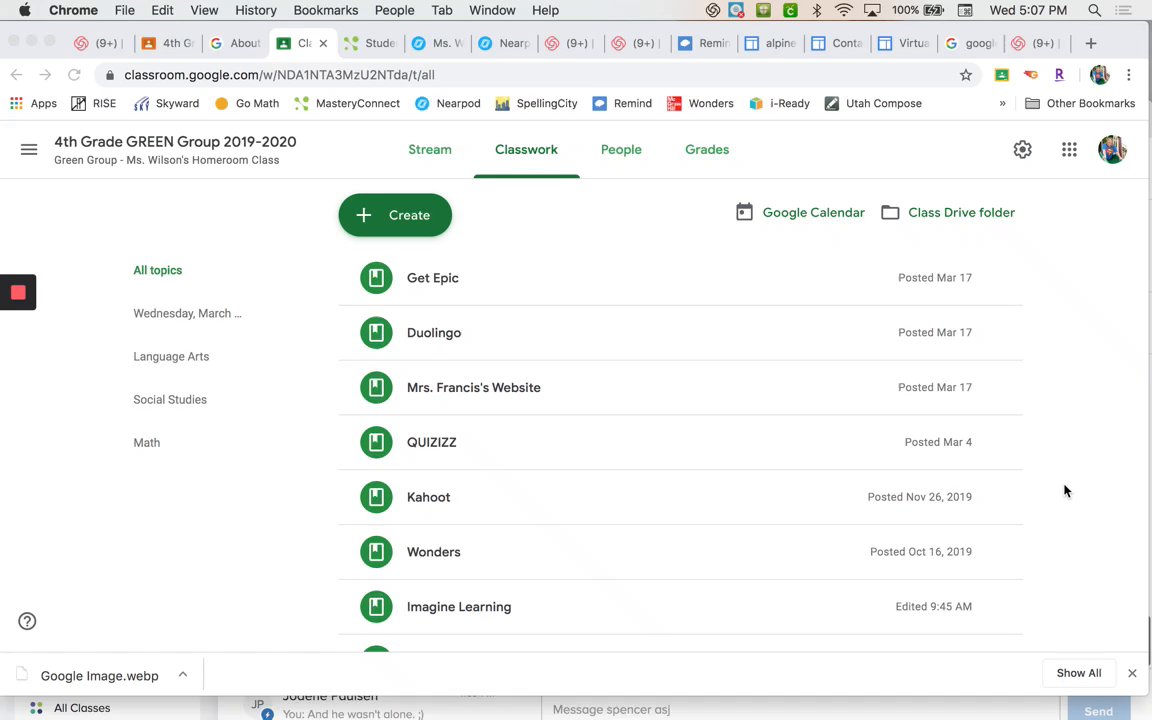Switch to the People tab
1152x720 pixels.
click(621, 150)
